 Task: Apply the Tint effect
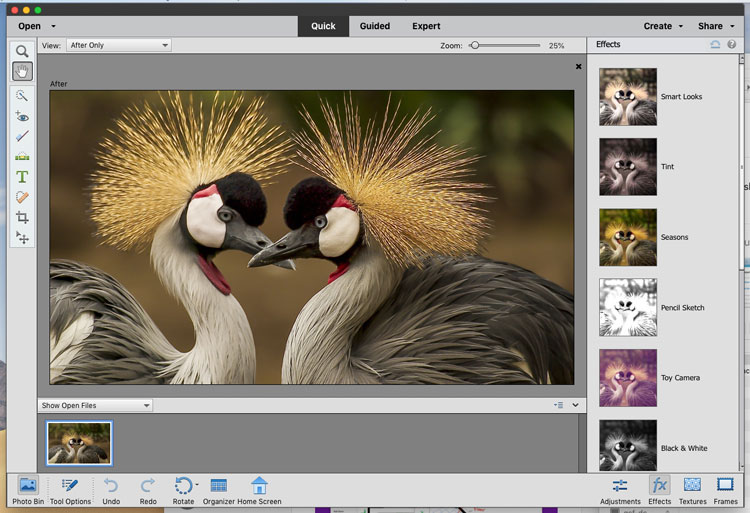point(628,167)
